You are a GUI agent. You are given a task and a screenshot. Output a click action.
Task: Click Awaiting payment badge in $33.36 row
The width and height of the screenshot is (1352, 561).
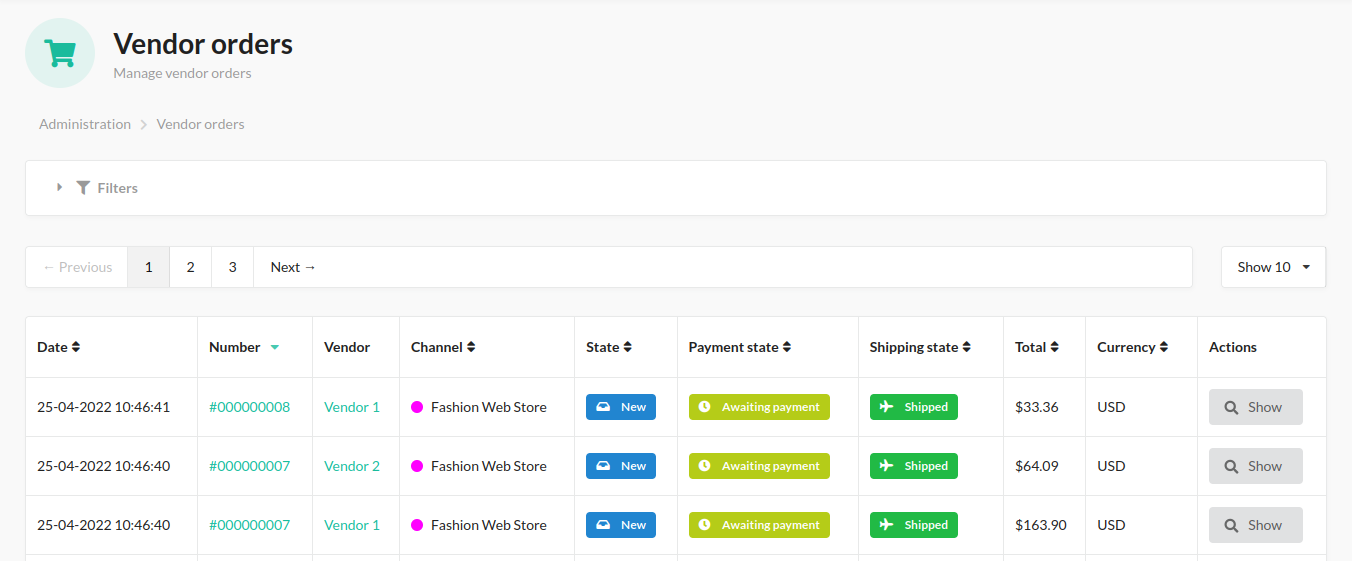tap(759, 407)
